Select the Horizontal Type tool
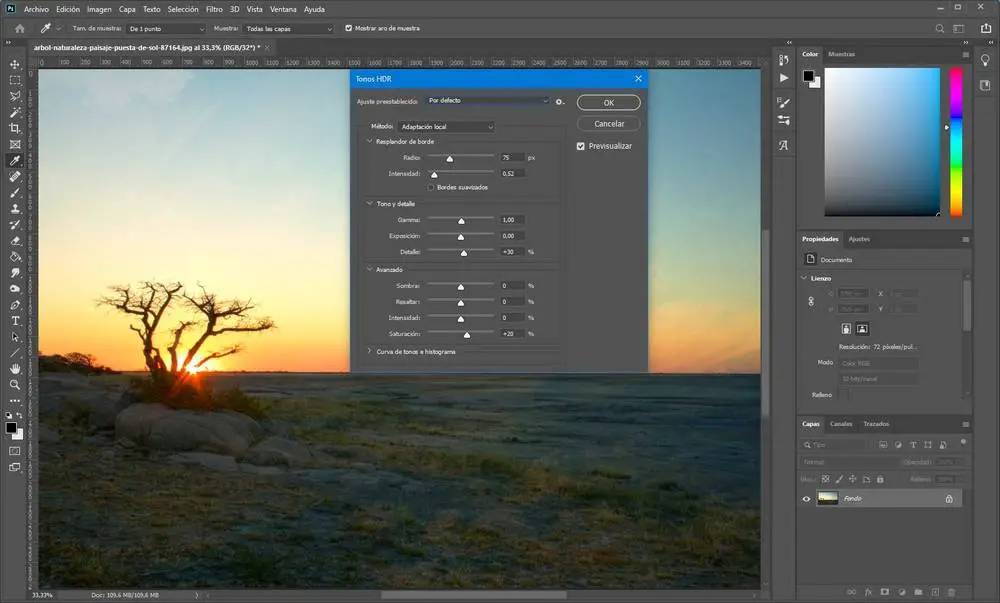 (15, 320)
